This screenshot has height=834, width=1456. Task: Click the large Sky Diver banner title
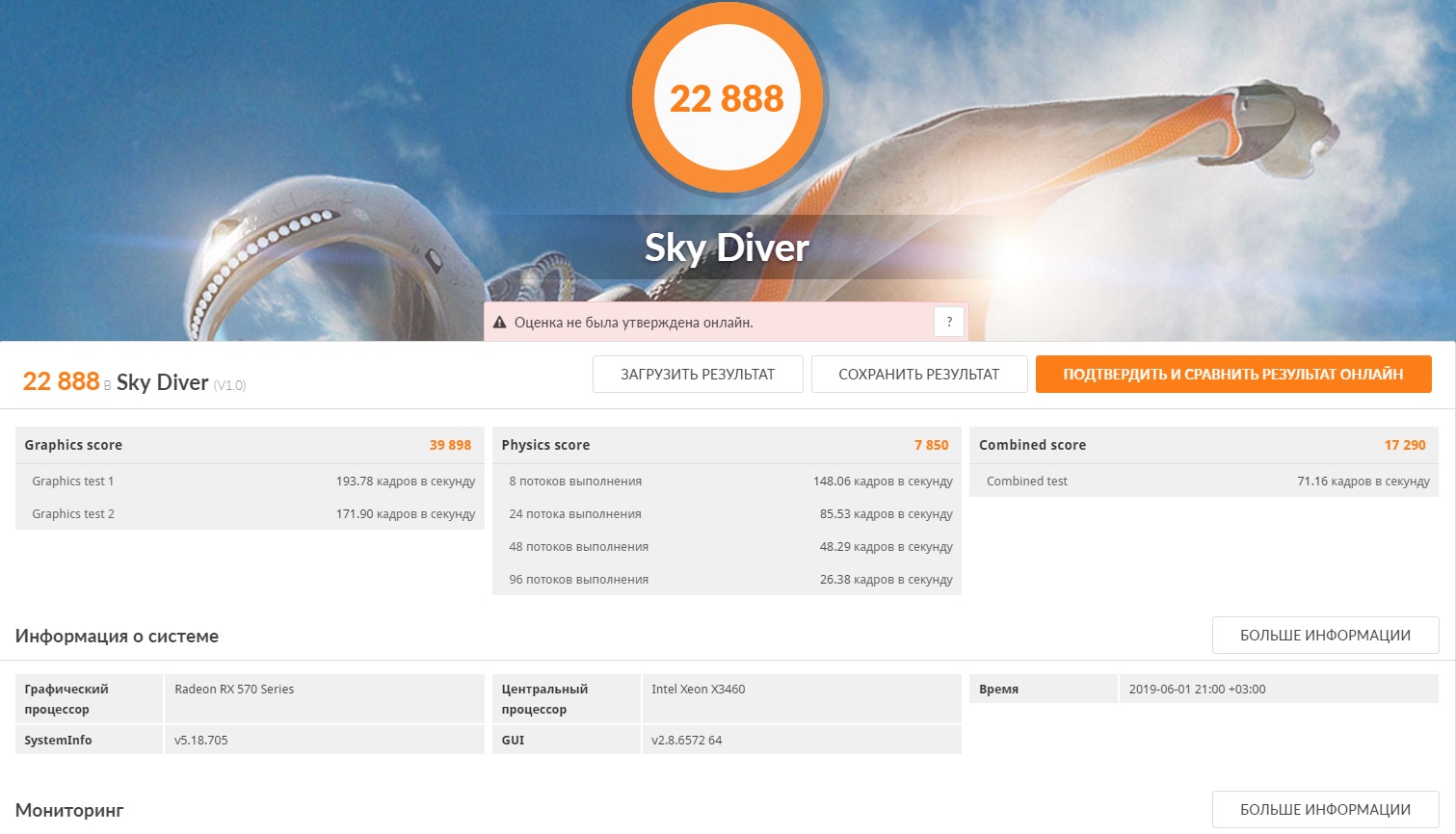727,248
